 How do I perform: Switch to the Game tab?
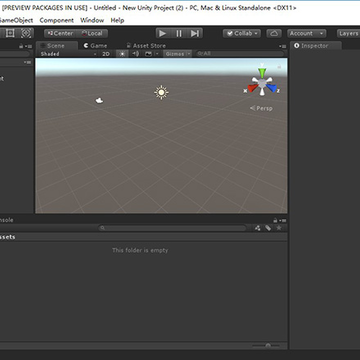[95, 46]
